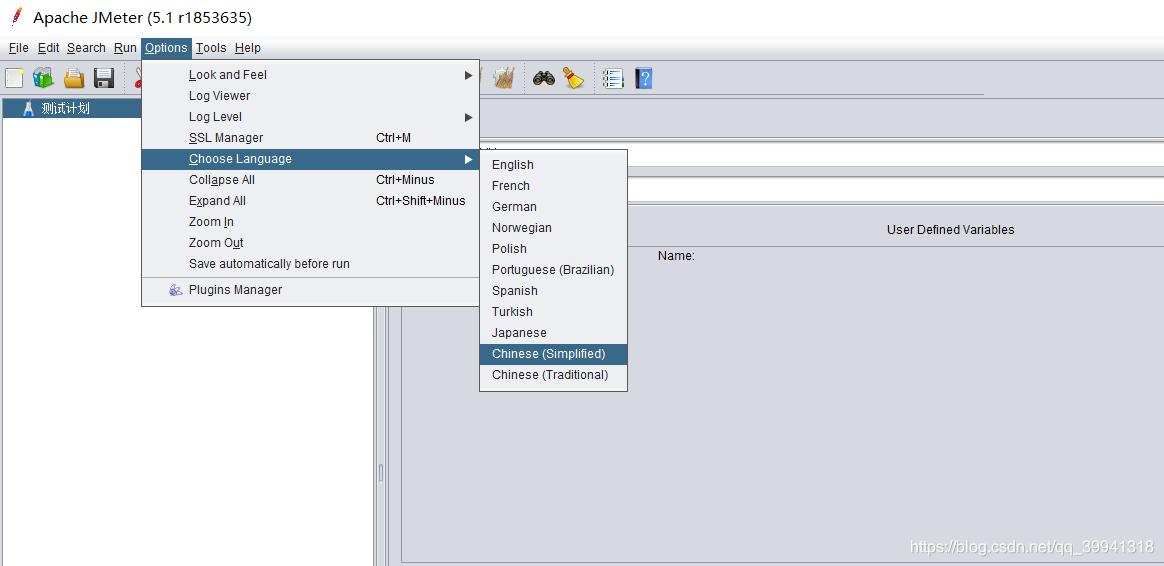Select Portuguese (Brazilian) language
Viewport: 1164px width, 566px height.
tap(554, 270)
